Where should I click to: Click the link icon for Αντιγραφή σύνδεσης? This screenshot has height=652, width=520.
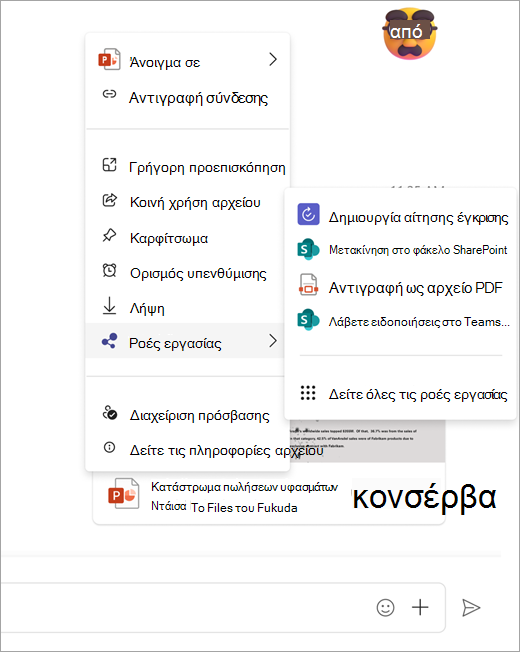tap(109, 94)
